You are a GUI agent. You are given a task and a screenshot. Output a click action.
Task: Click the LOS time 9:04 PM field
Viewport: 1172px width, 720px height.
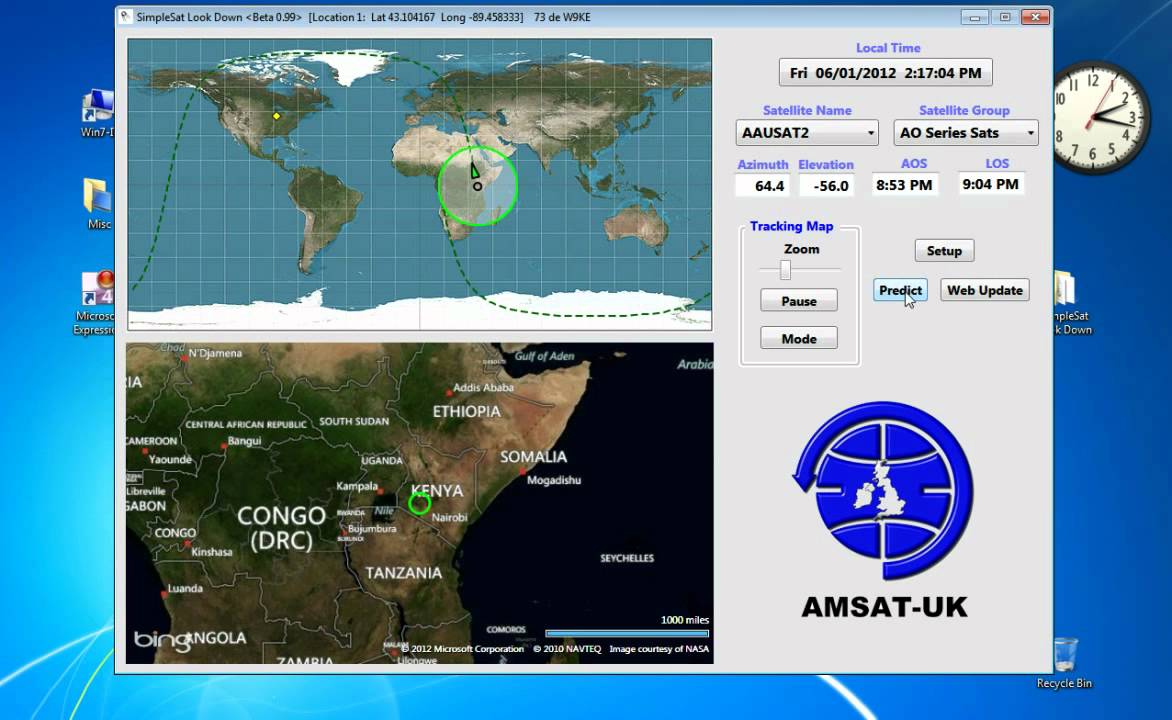tap(990, 184)
